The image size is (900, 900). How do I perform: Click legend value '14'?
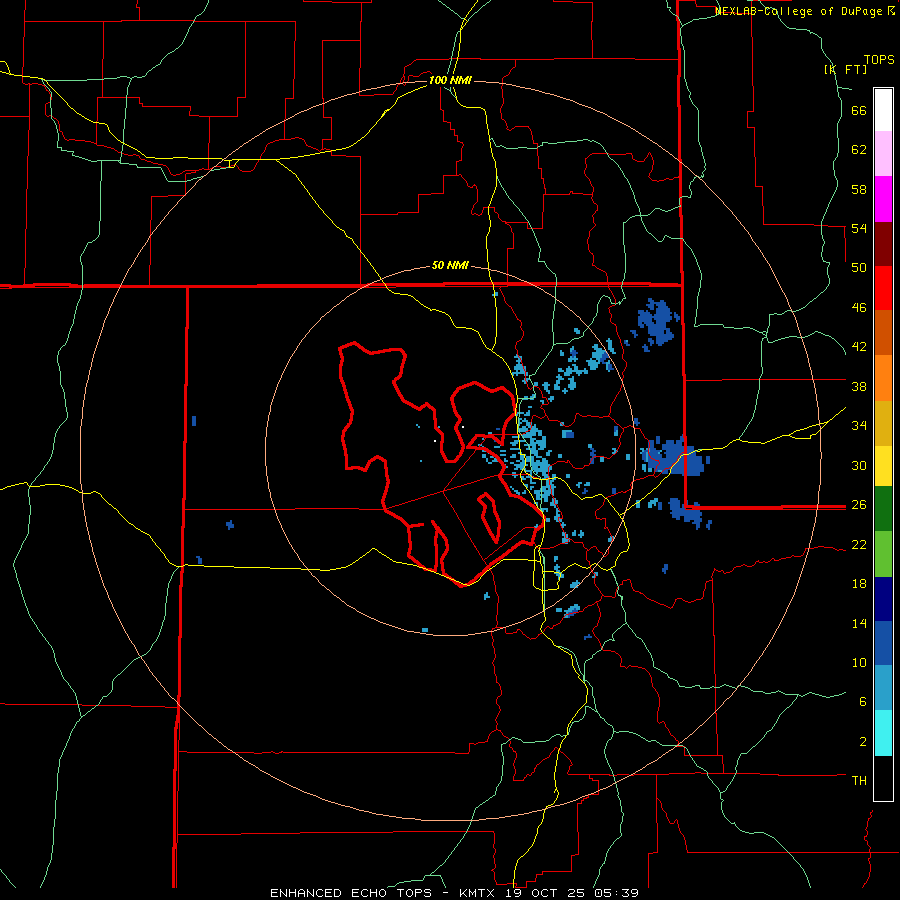[x=859, y=623]
